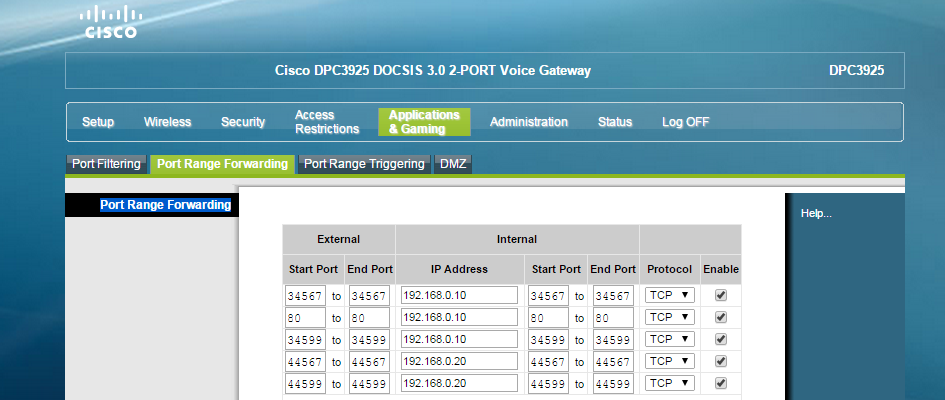
Task: Open Protocol dropdown for 34599 rule
Action: coord(670,339)
